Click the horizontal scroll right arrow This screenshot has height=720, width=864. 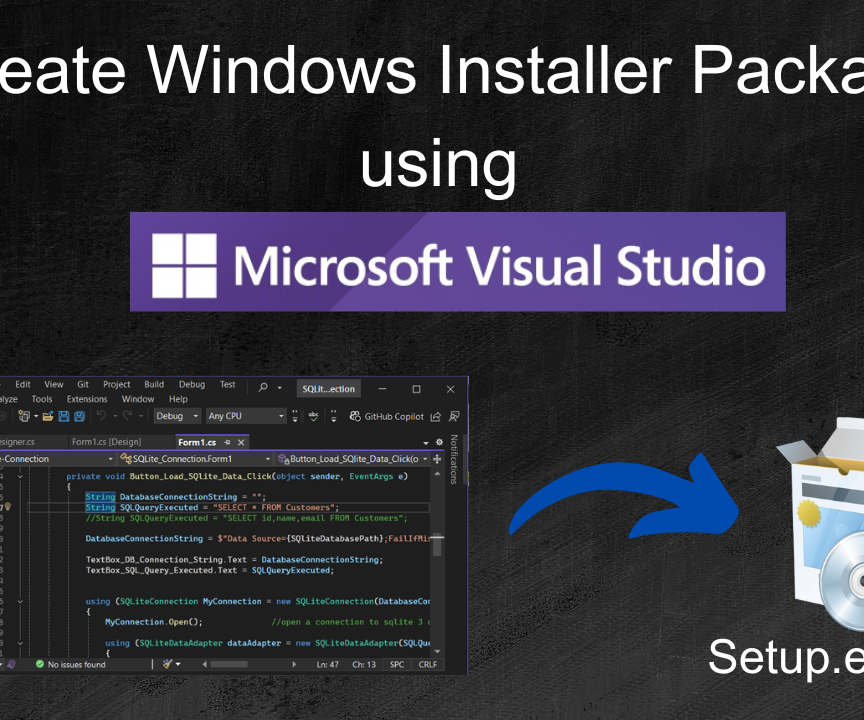point(294,664)
